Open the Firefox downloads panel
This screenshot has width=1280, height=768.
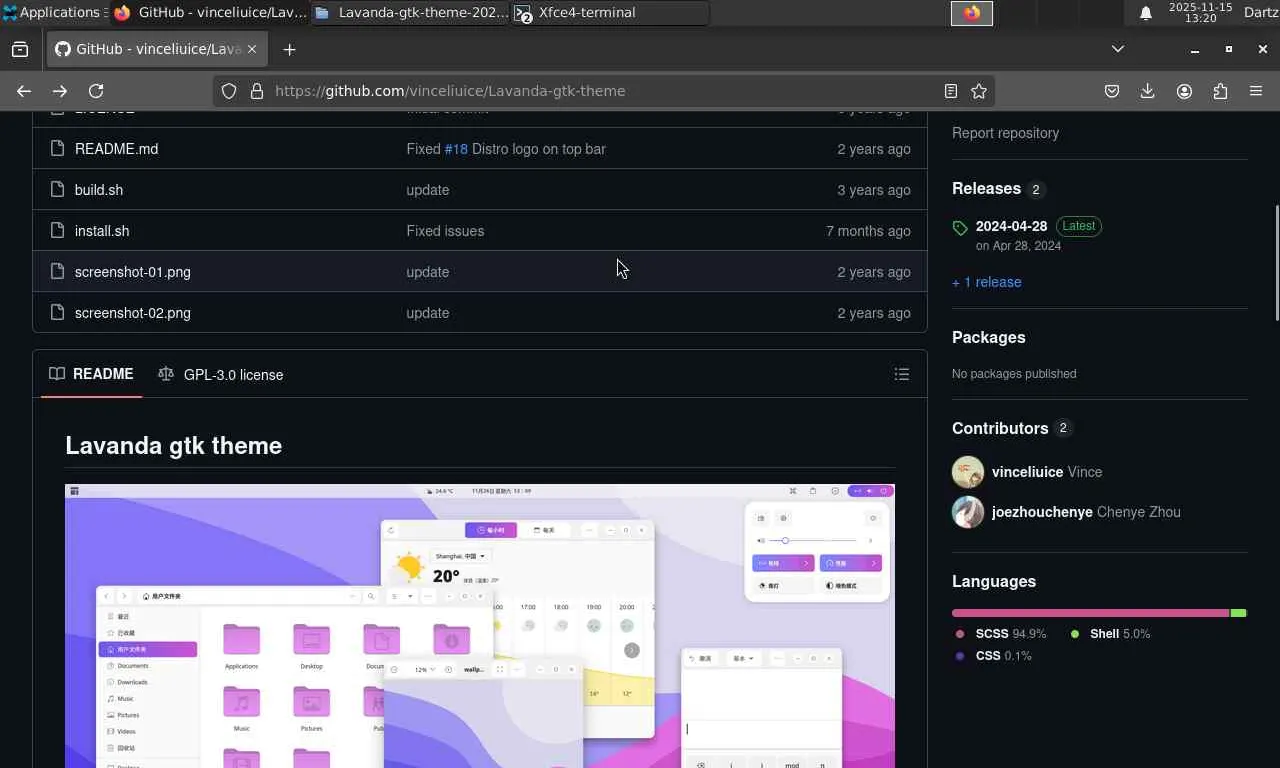click(x=1148, y=91)
